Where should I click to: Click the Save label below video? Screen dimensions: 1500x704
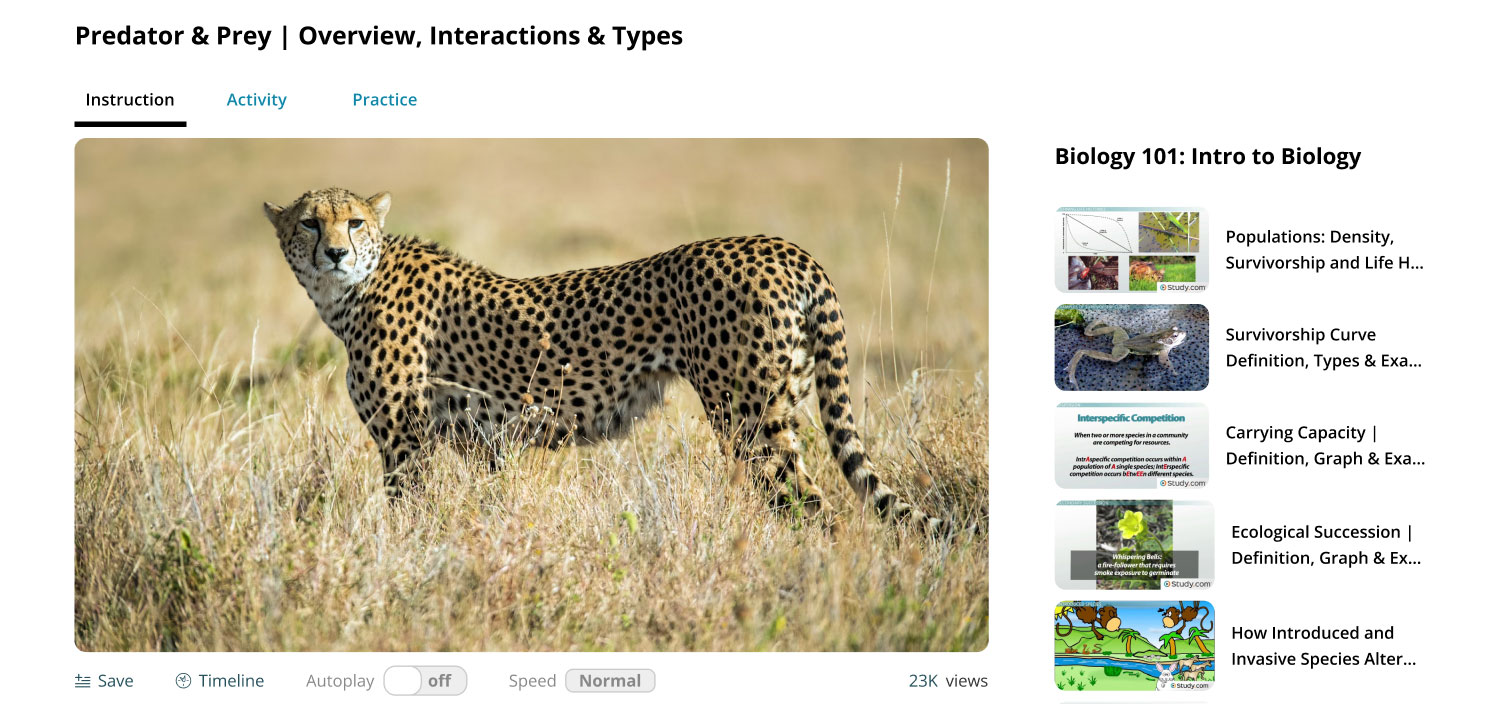click(115, 681)
